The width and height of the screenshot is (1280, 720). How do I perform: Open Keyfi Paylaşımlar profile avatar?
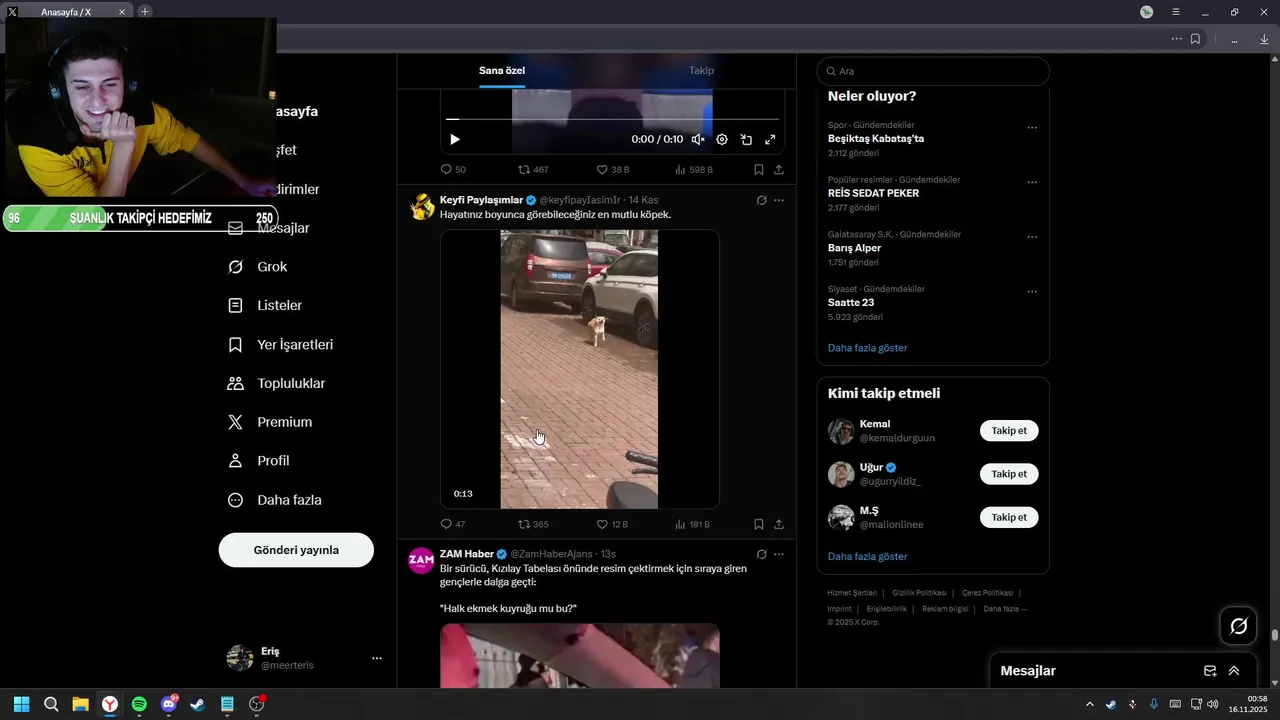coord(422,207)
